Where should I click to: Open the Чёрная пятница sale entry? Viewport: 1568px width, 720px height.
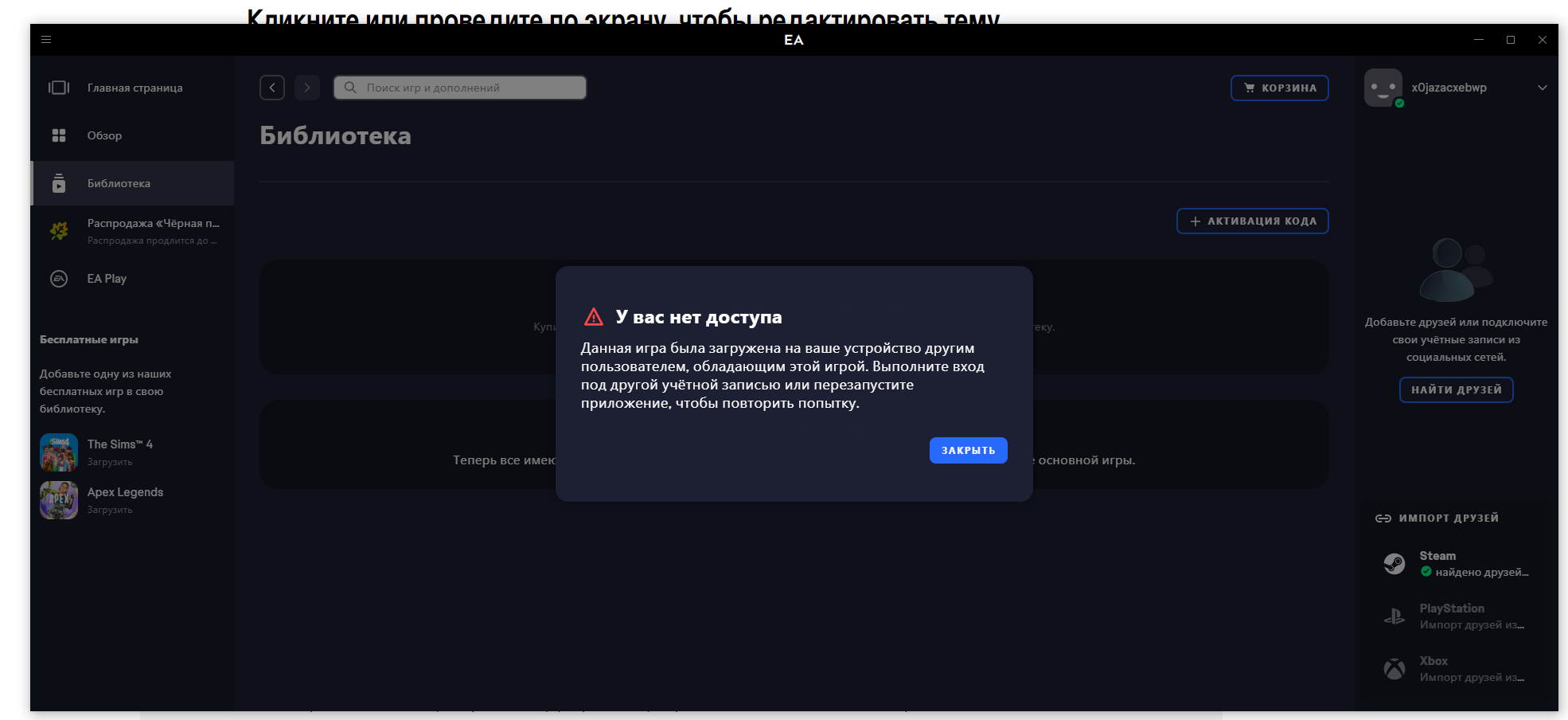pyautogui.click(x=151, y=231)
